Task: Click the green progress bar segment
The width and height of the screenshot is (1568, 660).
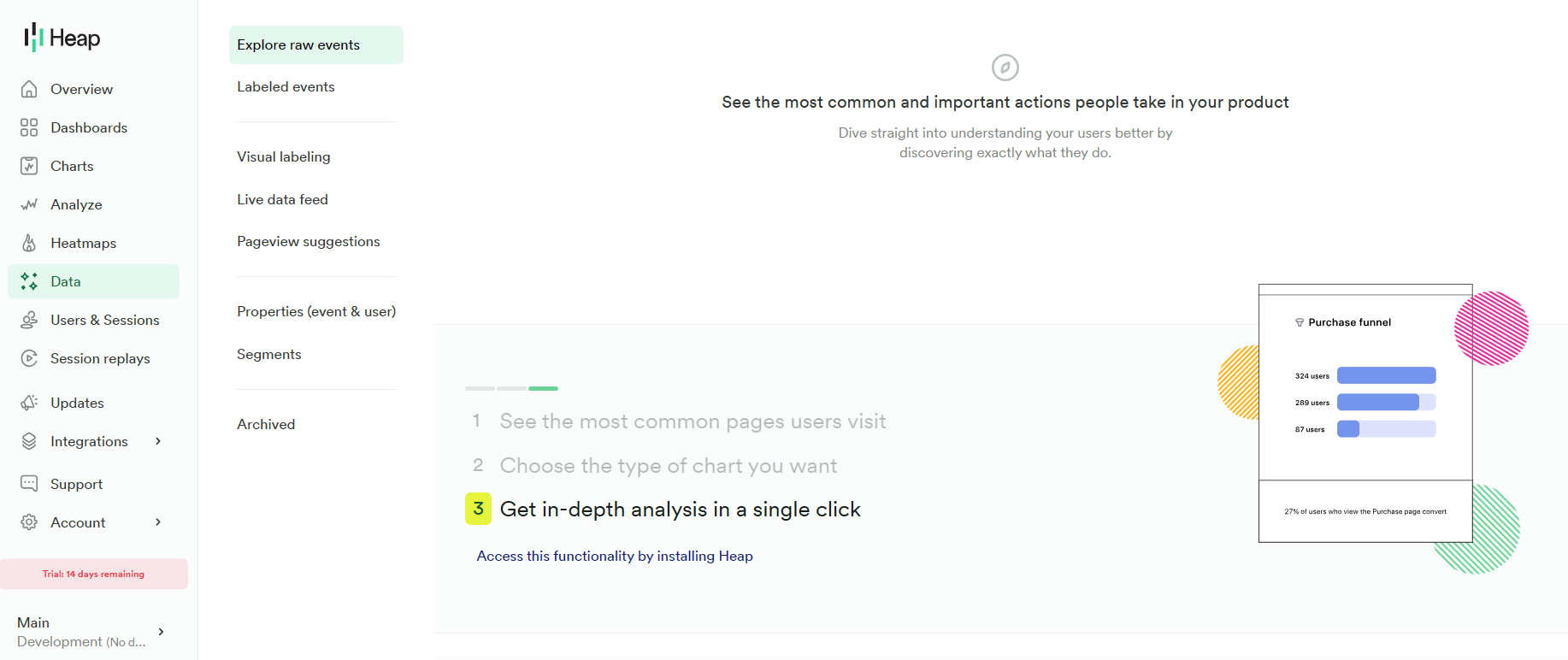Action: click(543, 388)
